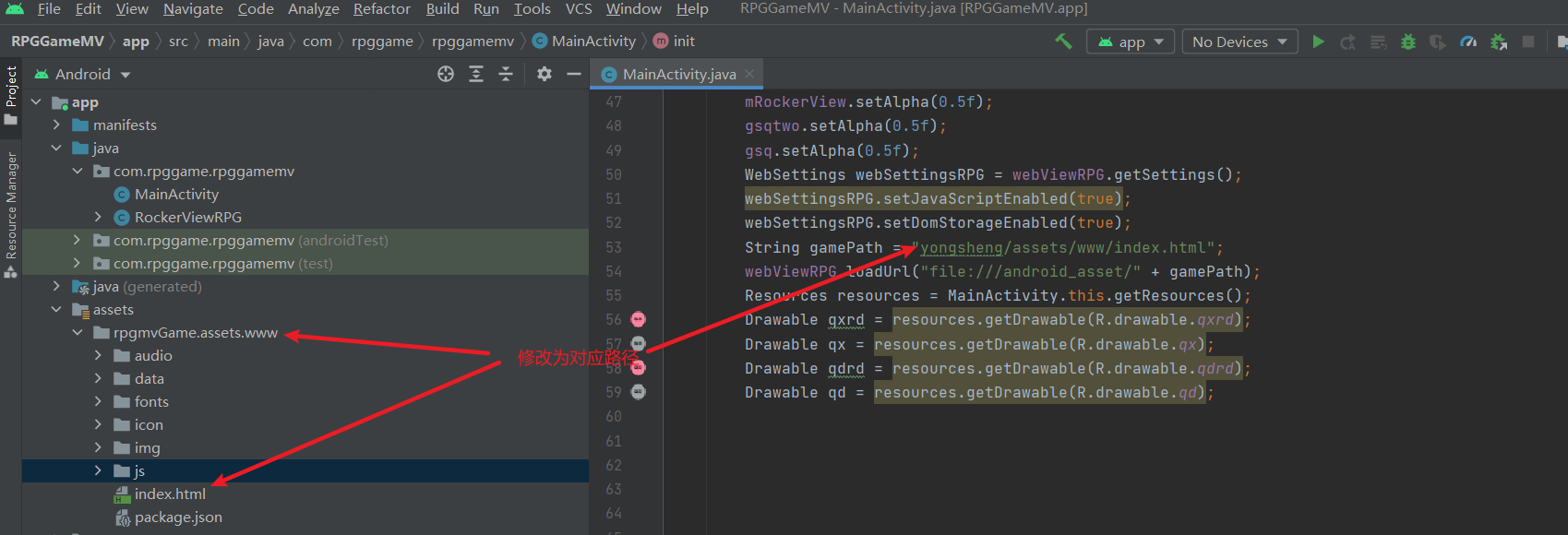Click the Collapse All icon in Project panel
This screenshot has height=535, width=1568.
pos(506,74)
